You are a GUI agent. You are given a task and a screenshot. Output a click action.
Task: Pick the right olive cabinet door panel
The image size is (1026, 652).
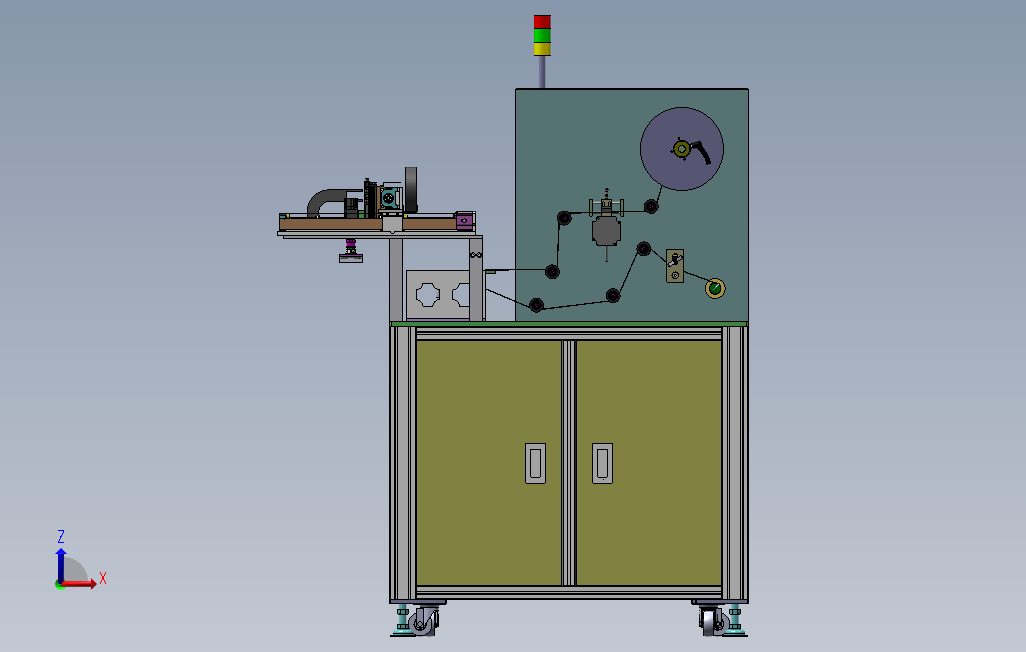tap(648, 462)
